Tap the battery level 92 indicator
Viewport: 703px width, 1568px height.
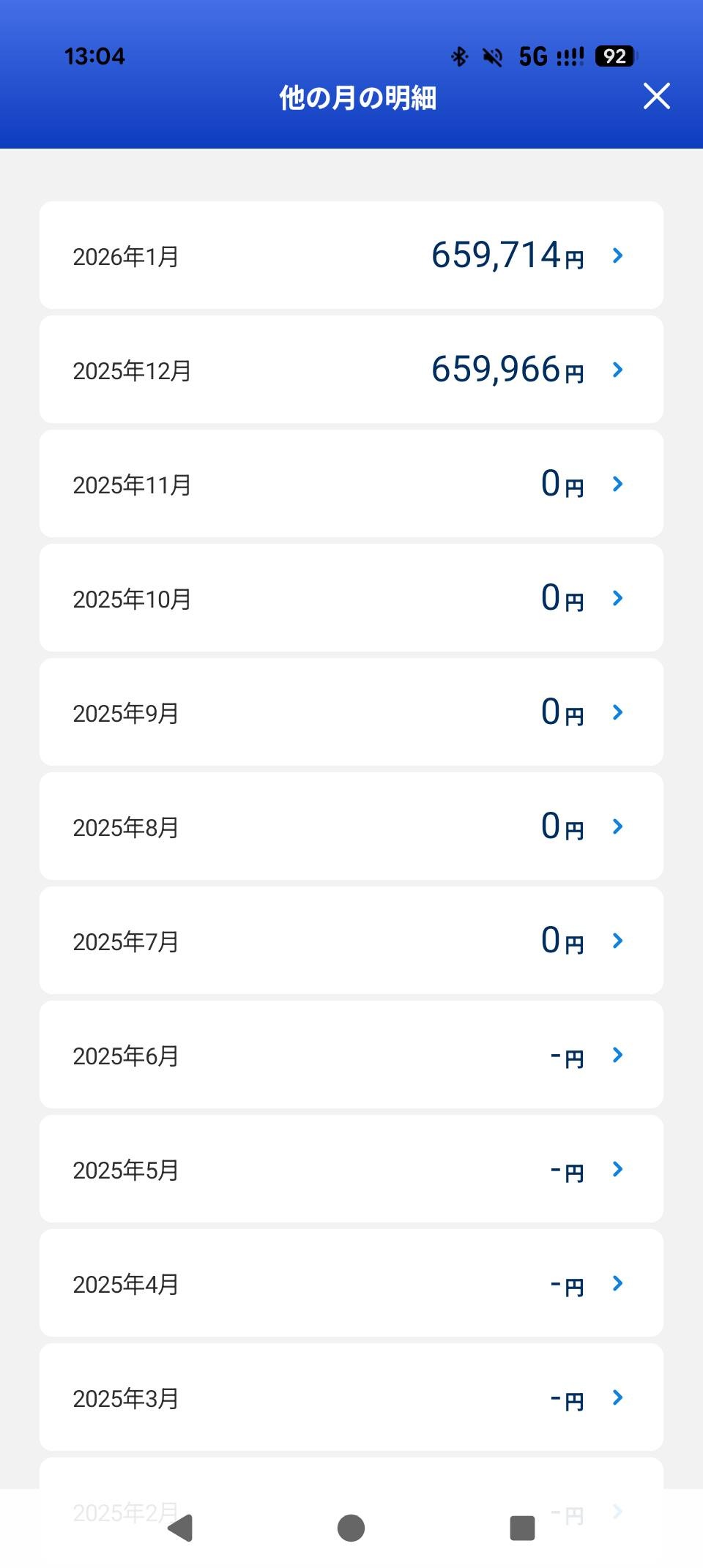(616, 56)
